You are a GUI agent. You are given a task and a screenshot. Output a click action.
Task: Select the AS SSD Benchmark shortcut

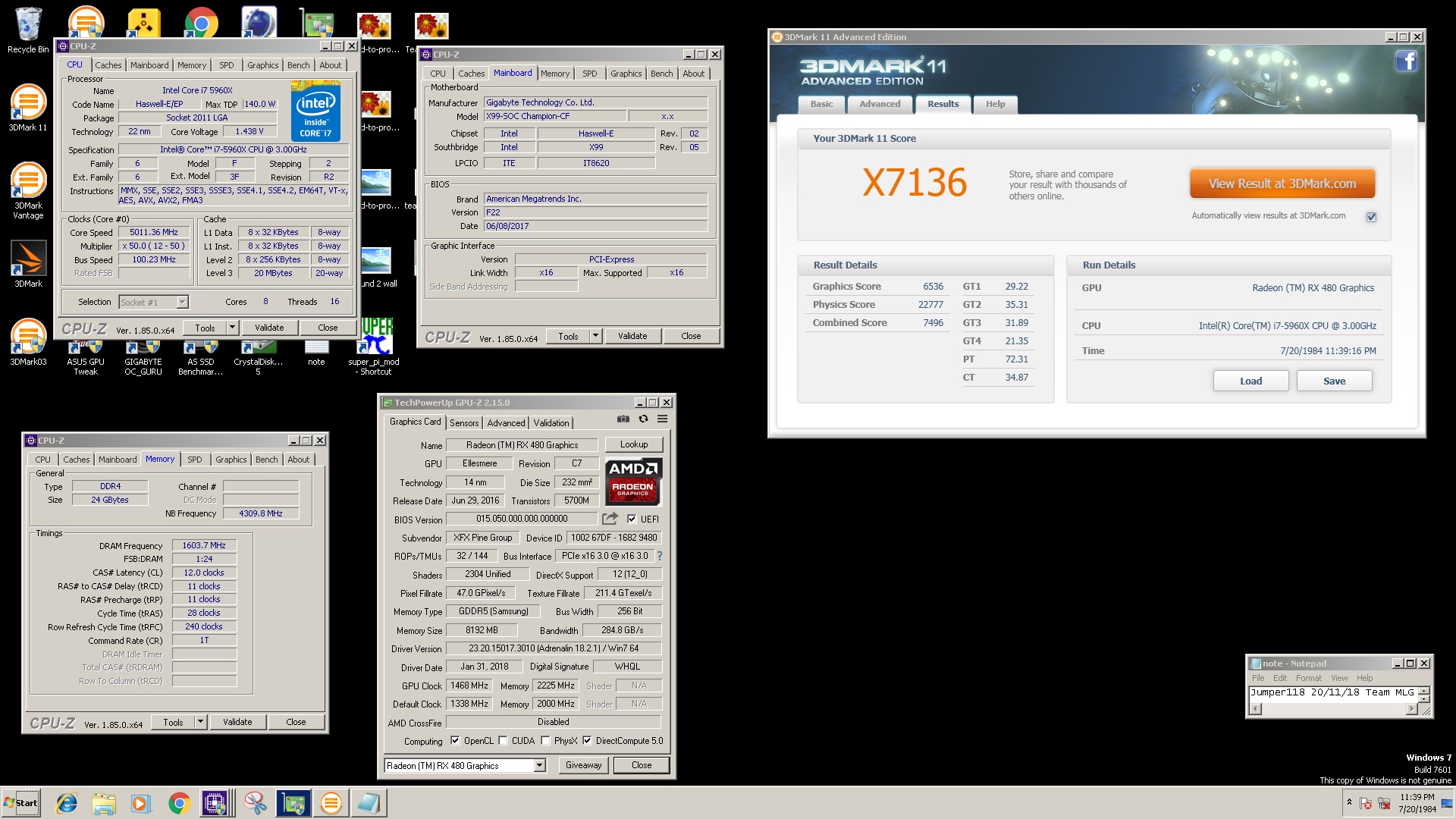(201, 358)
